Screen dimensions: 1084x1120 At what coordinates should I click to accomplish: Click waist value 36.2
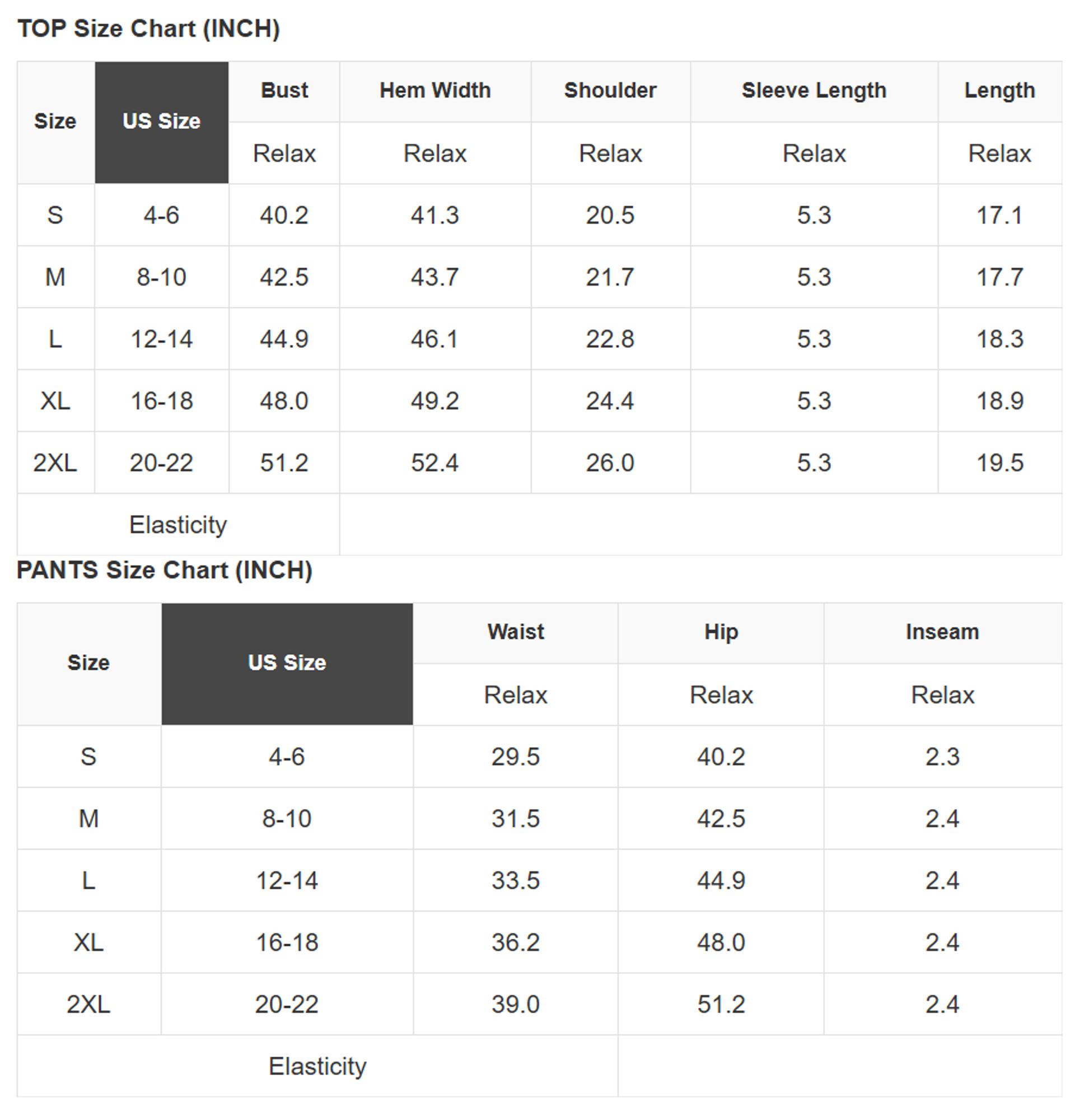[x=516, y=942]
